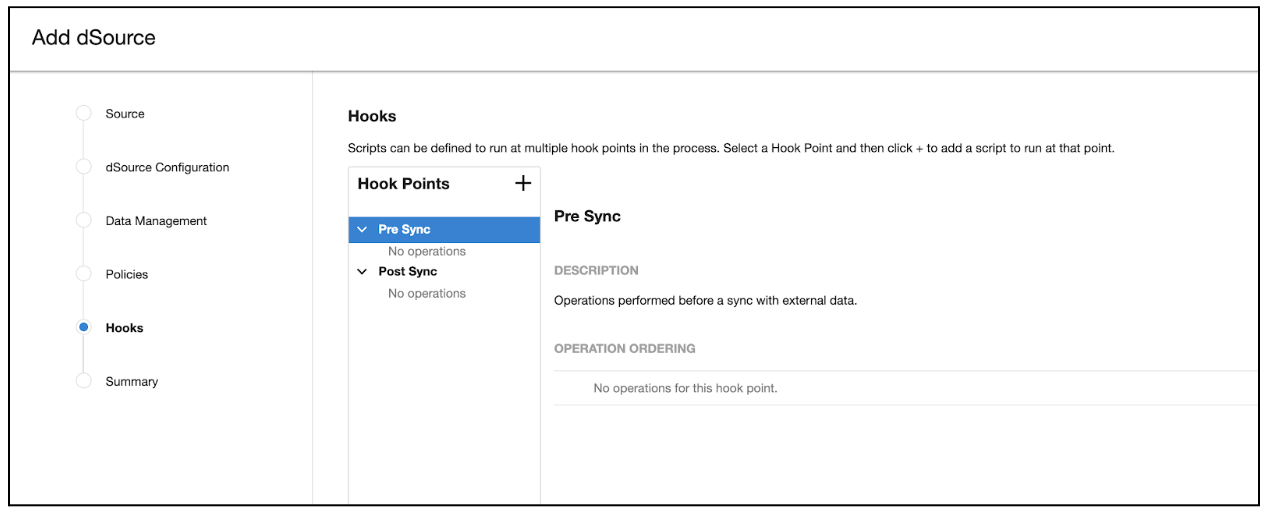The width and height of the screenshot is (1264, 512).
Task: Click the dSource Configuration step circle
Action: pyautogui.click(x=84, y=167)
